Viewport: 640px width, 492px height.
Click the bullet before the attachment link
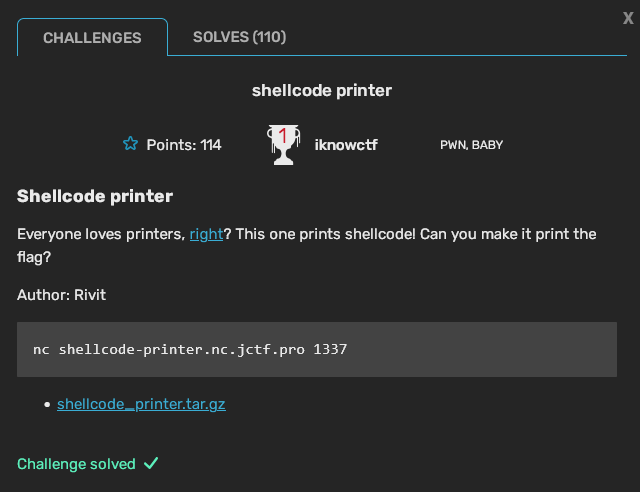(48, 405)
